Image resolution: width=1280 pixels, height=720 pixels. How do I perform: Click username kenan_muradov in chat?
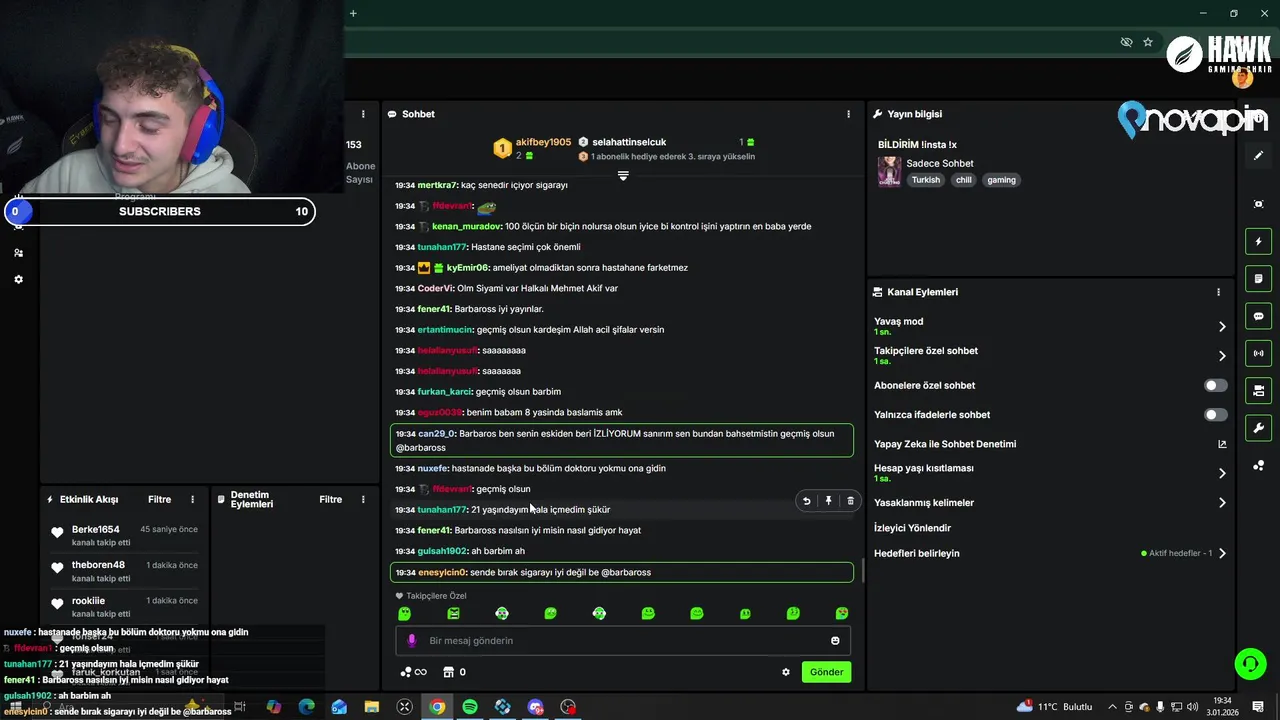pyautogui.click(x=466, y=227)
